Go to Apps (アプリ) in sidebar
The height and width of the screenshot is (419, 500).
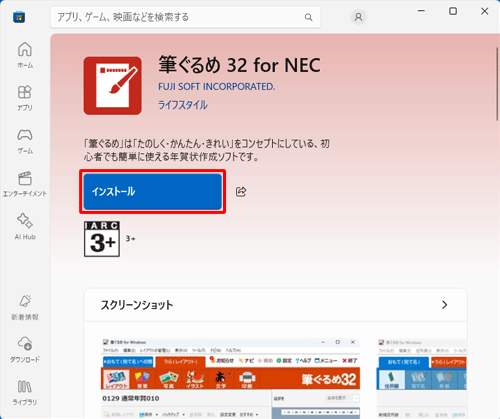25,98
